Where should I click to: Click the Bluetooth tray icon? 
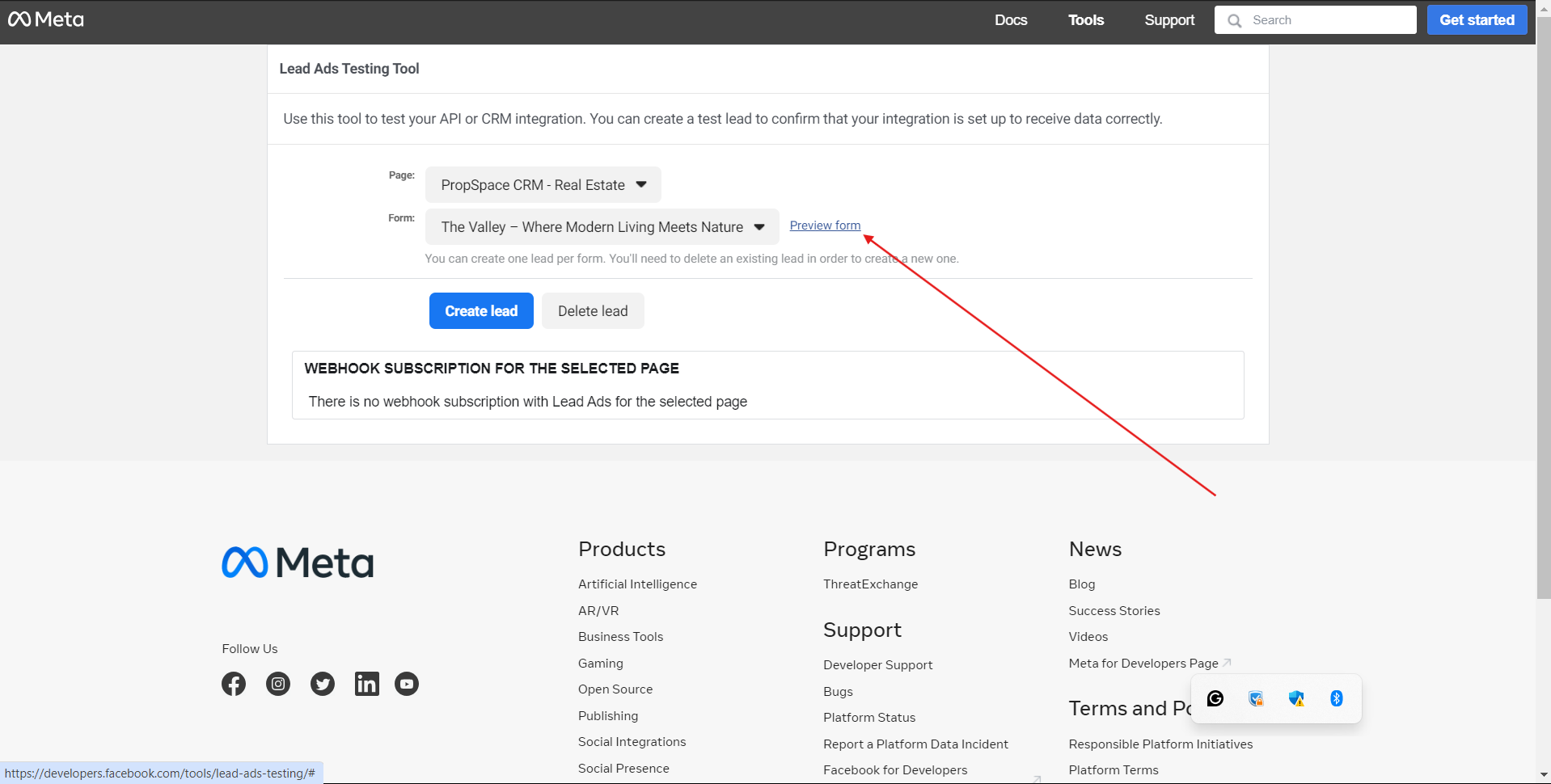click(x=1337, y=698)
